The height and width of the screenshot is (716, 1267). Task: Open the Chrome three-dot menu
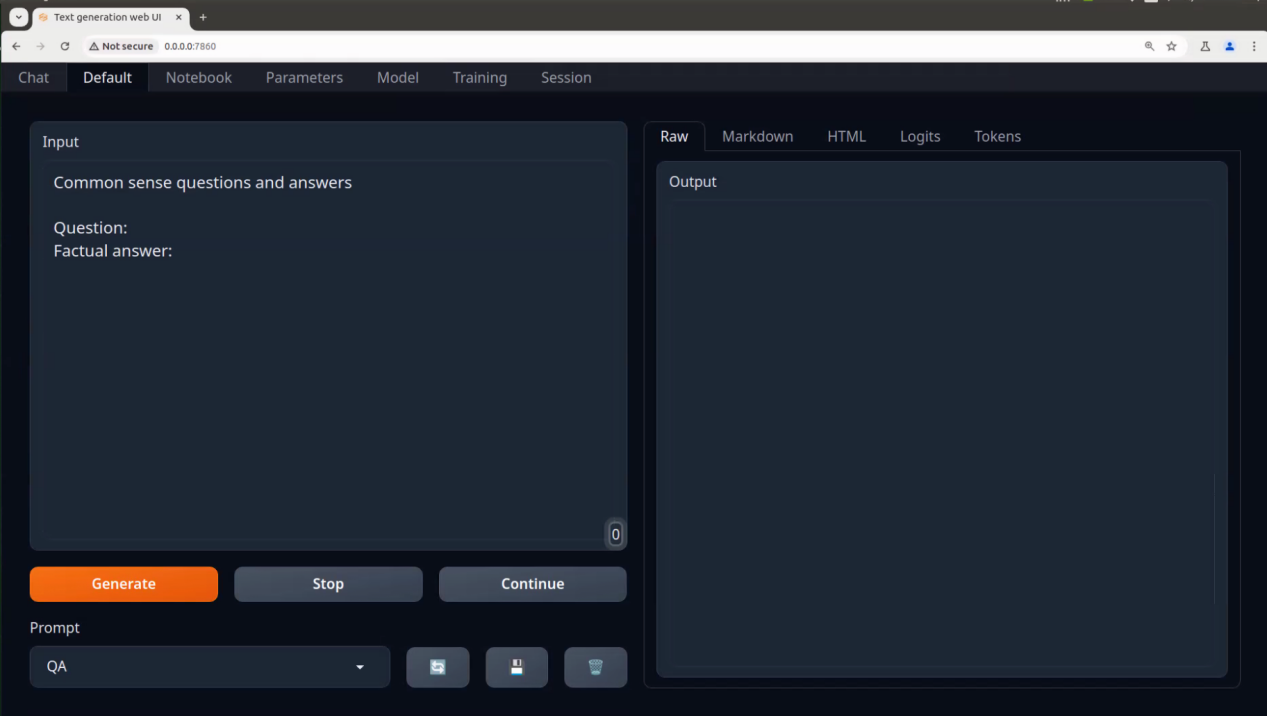(1254, 46)
